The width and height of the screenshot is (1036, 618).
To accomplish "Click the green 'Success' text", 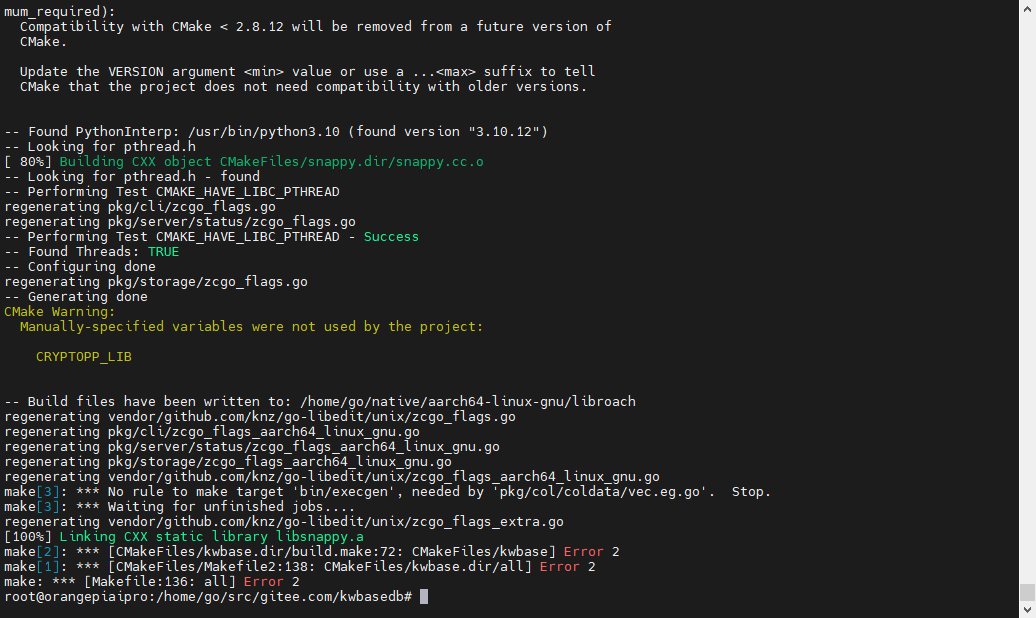I will pos(391,237).
